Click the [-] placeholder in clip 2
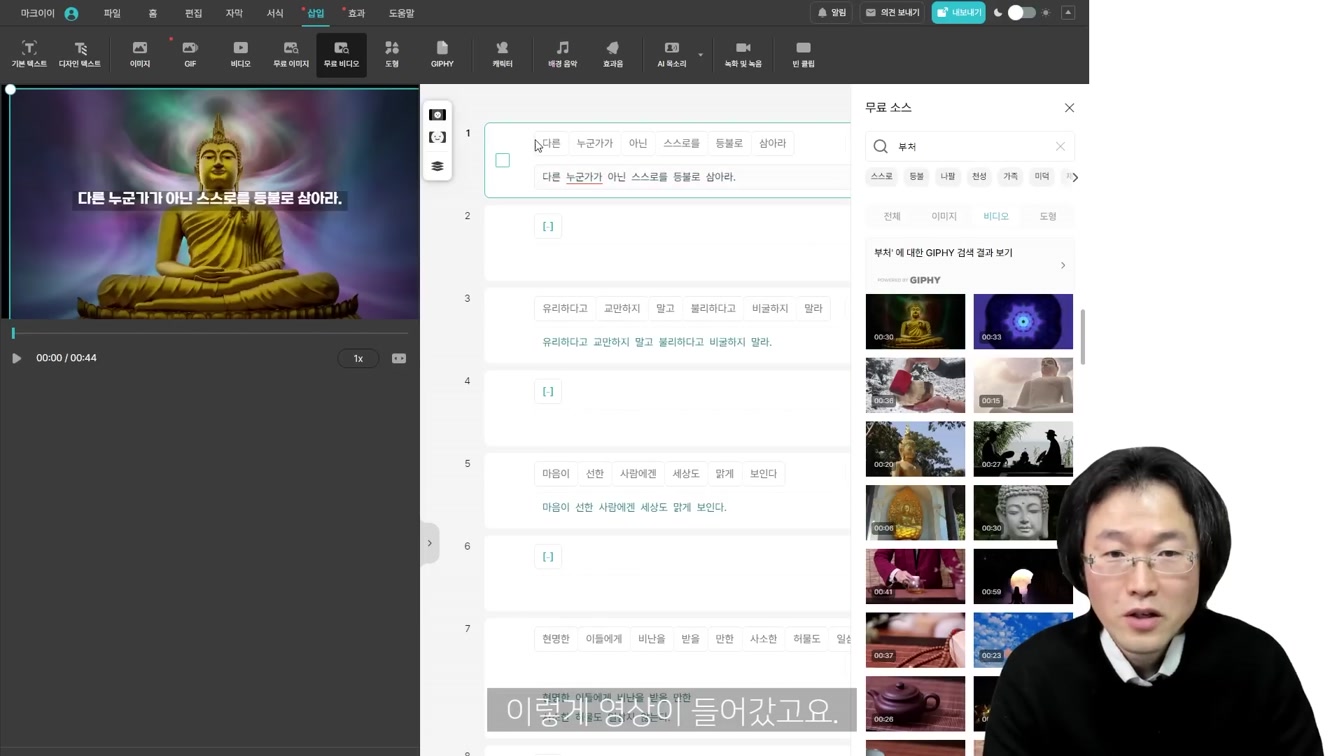1344x756 pixels. pyautogui.click(x=548, y=226)
